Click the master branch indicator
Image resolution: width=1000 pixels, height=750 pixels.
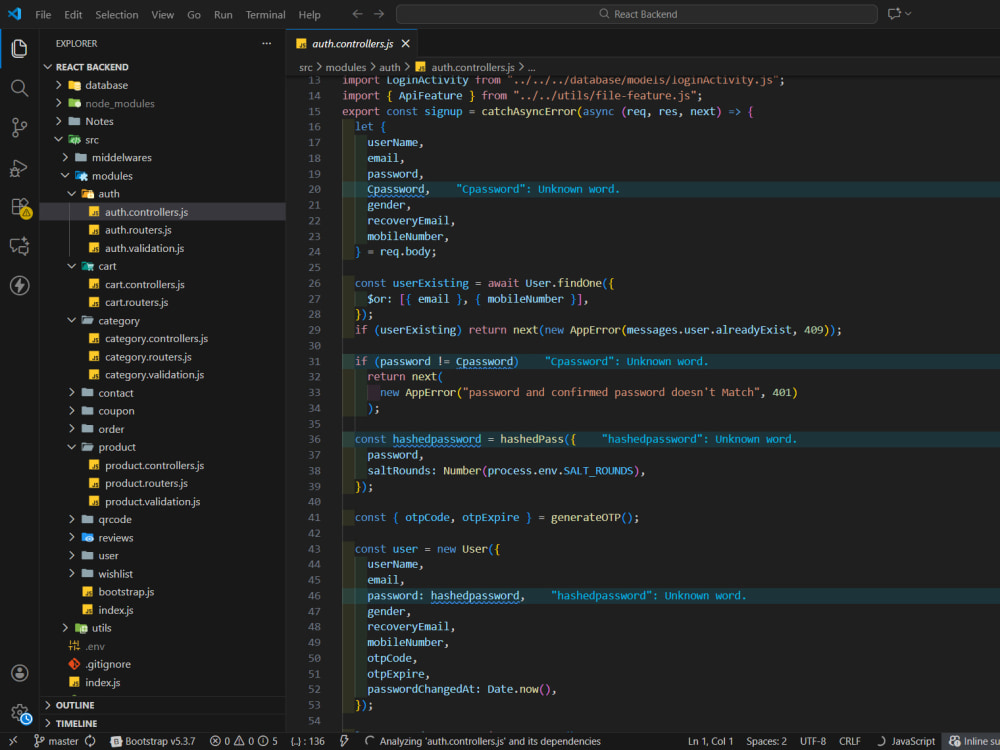(56, 741)
